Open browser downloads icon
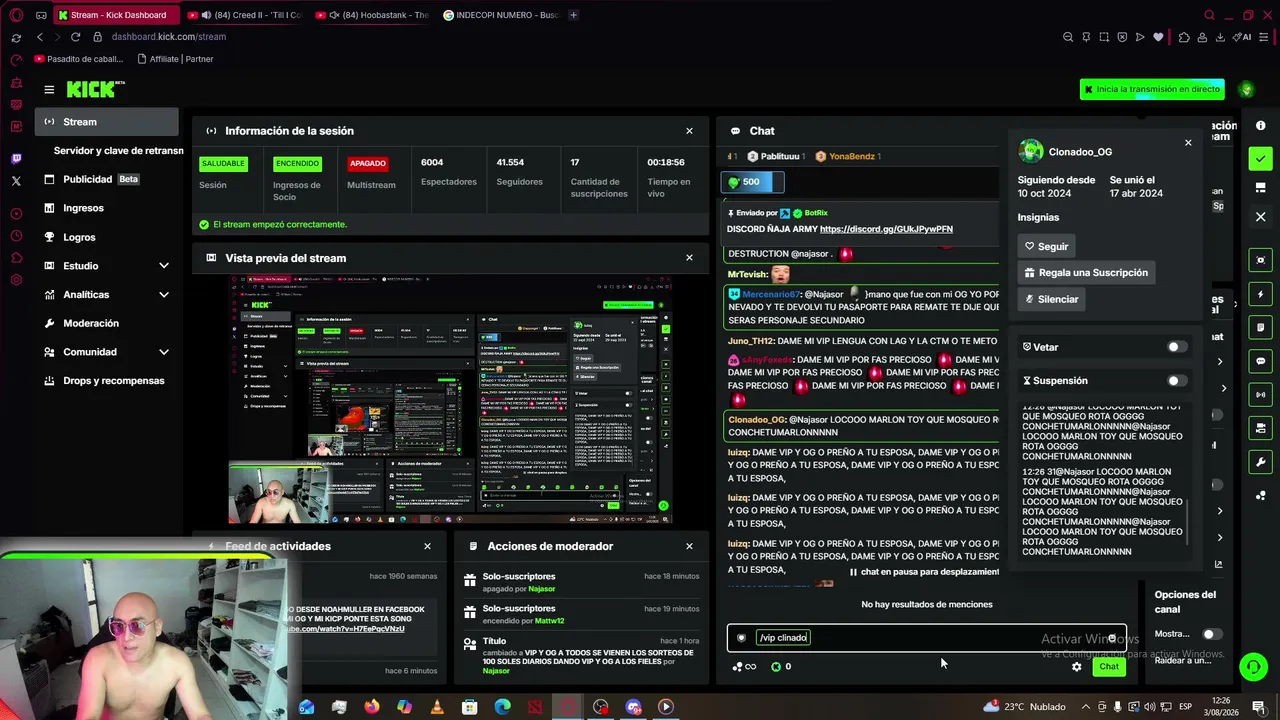The image size is (1280, 720). point(1219,37)
